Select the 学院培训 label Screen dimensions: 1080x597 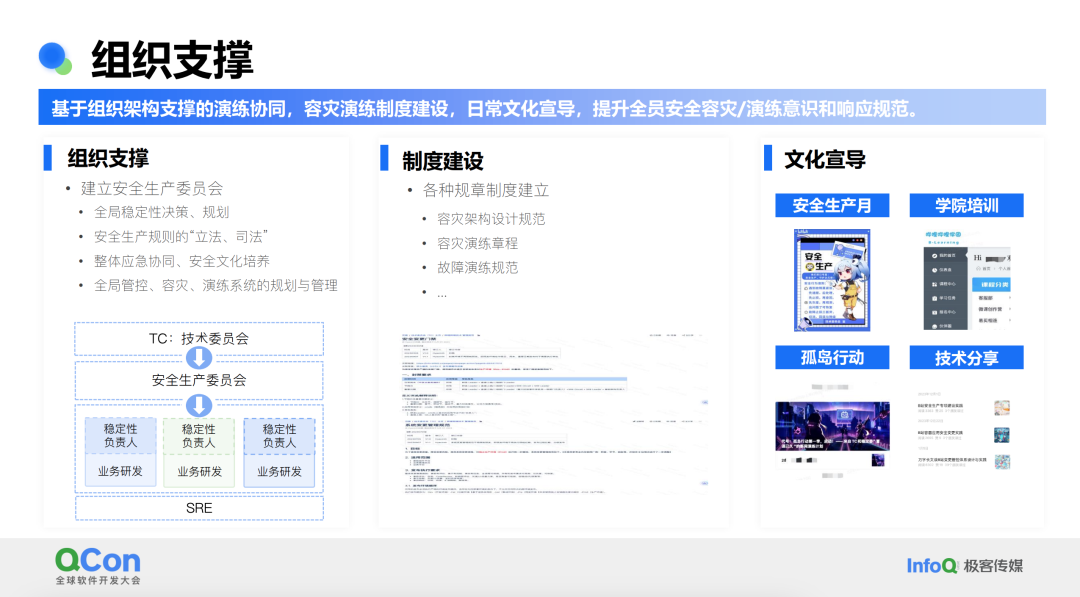(x=966, y=205)
